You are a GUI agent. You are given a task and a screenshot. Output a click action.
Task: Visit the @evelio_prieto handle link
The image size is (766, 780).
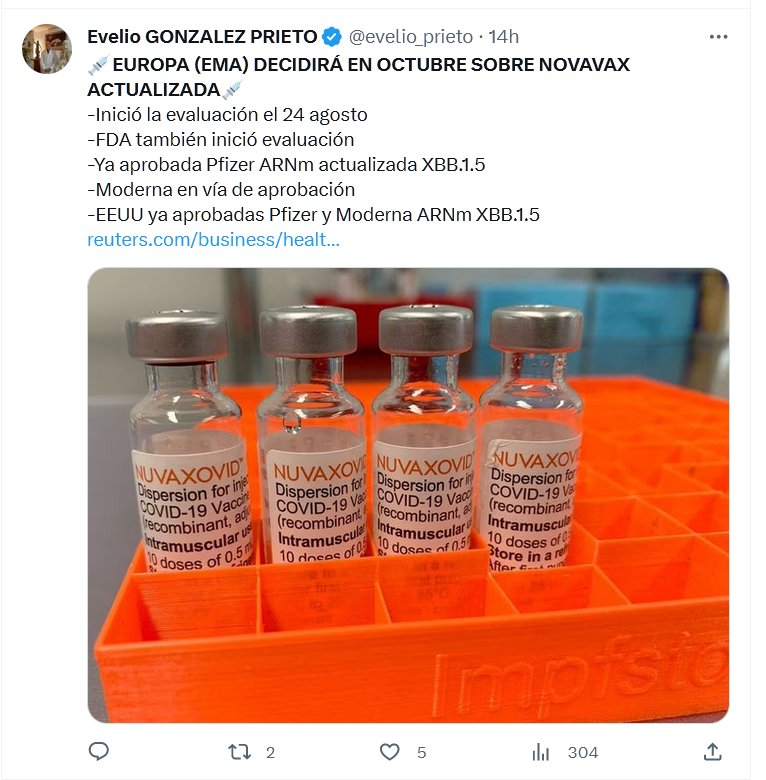[x=410, y=37]
